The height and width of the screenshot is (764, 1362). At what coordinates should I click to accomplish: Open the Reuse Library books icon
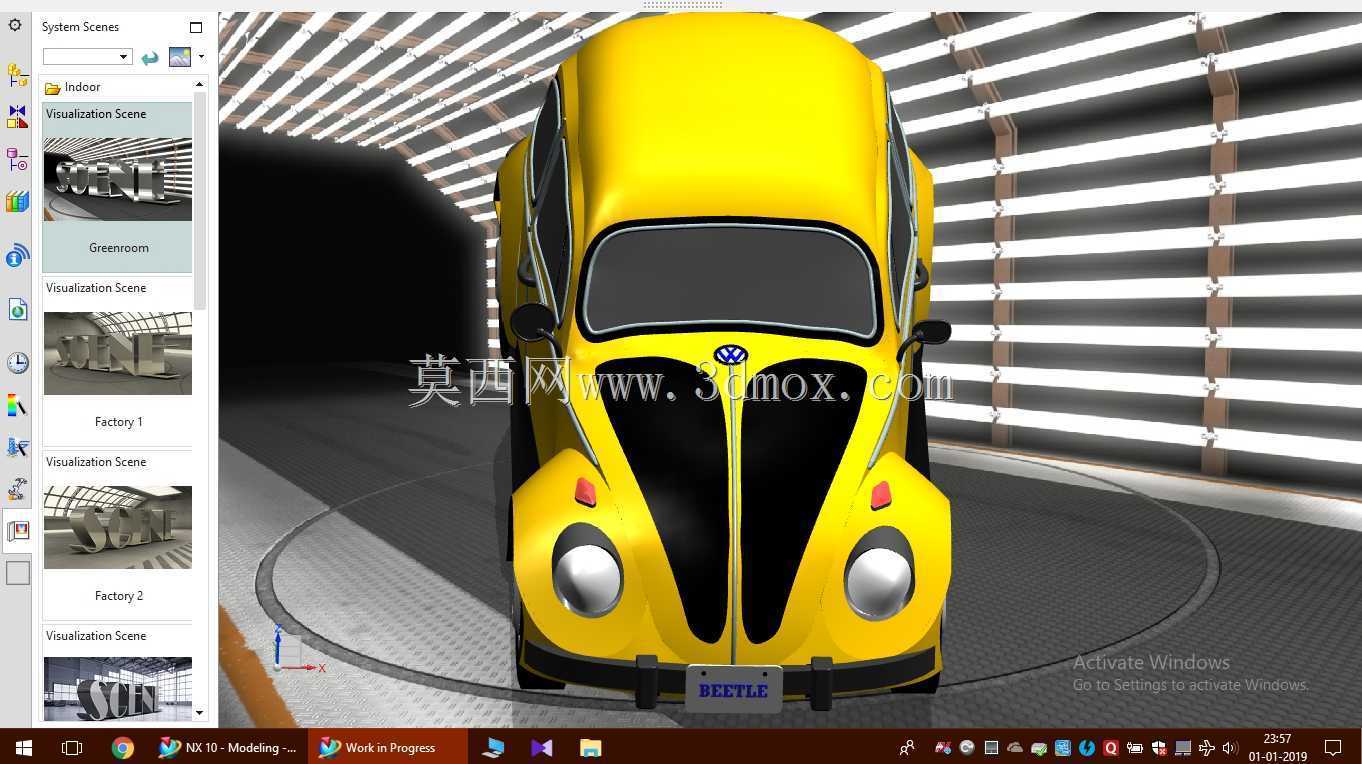(x=17, y=202)
